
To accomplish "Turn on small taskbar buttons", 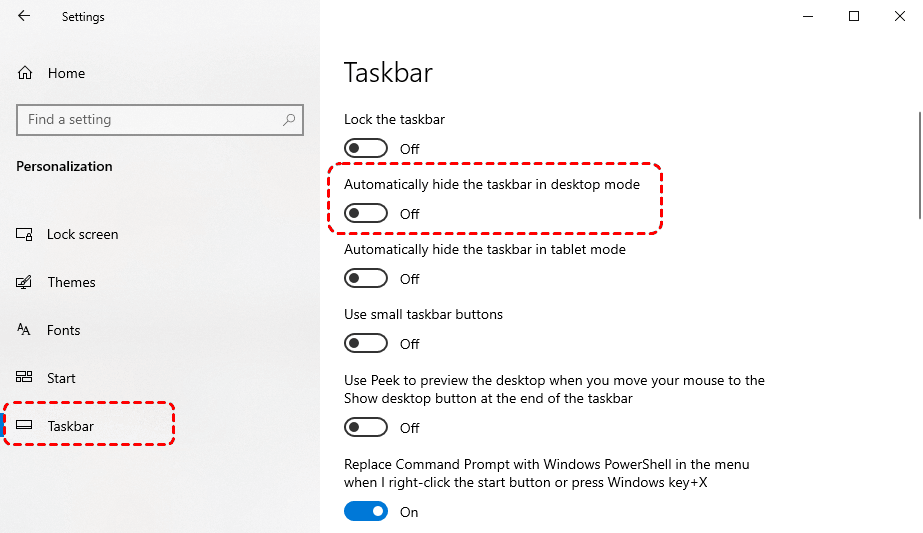I will tap(365, 344).
